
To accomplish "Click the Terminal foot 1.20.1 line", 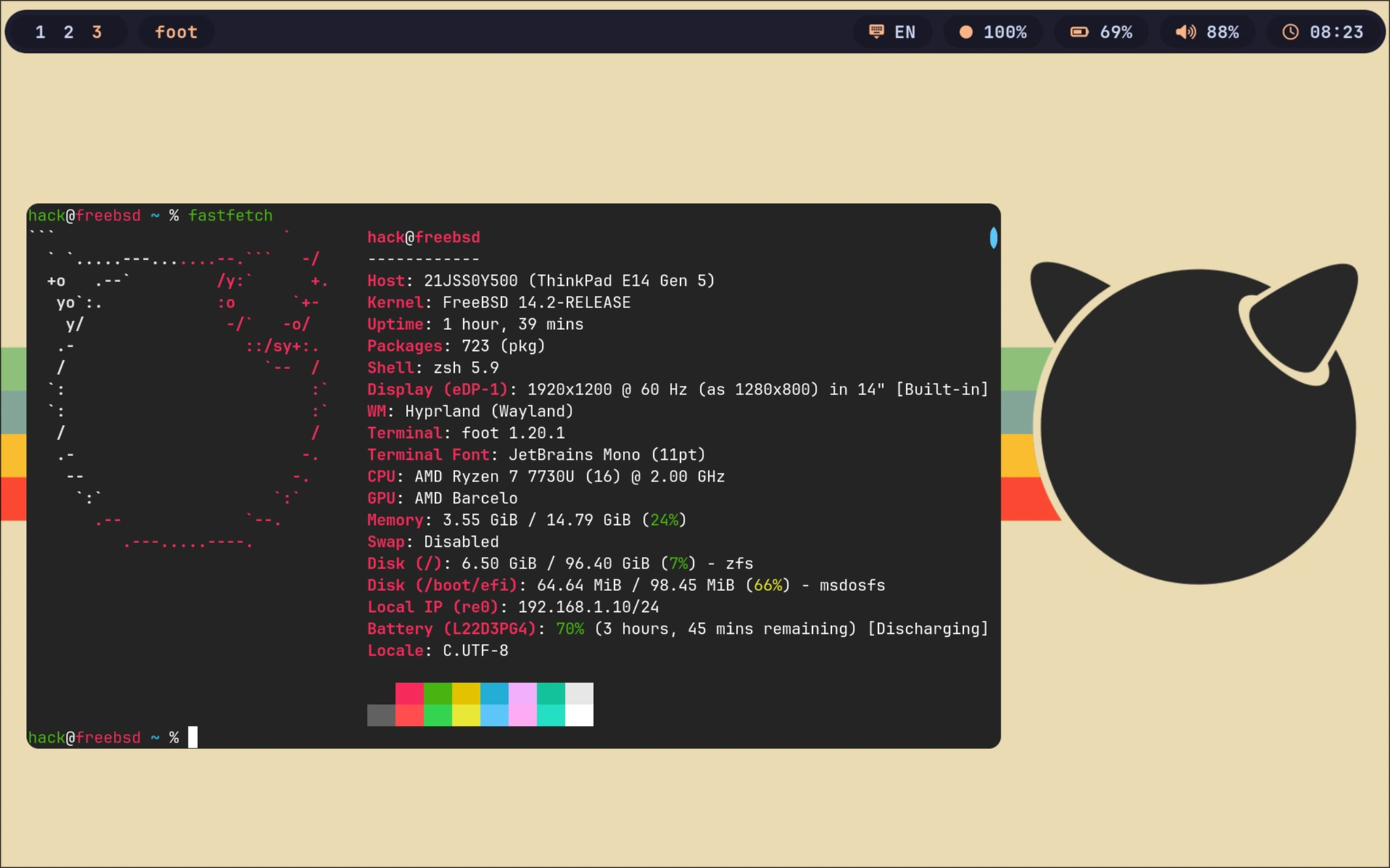I will [466, 433].
